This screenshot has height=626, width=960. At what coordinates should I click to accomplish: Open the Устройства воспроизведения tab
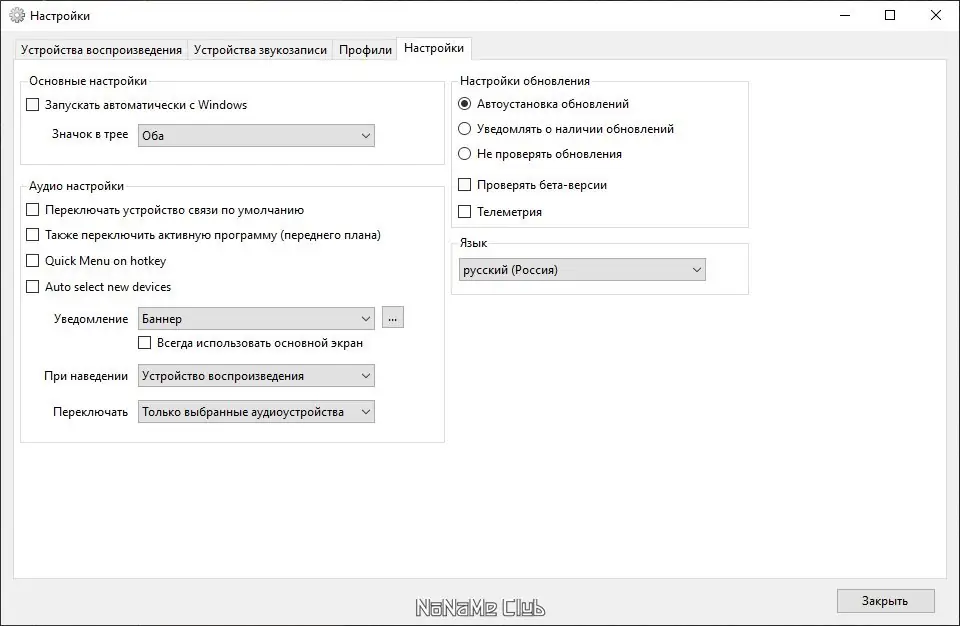[x=101, y=50]
